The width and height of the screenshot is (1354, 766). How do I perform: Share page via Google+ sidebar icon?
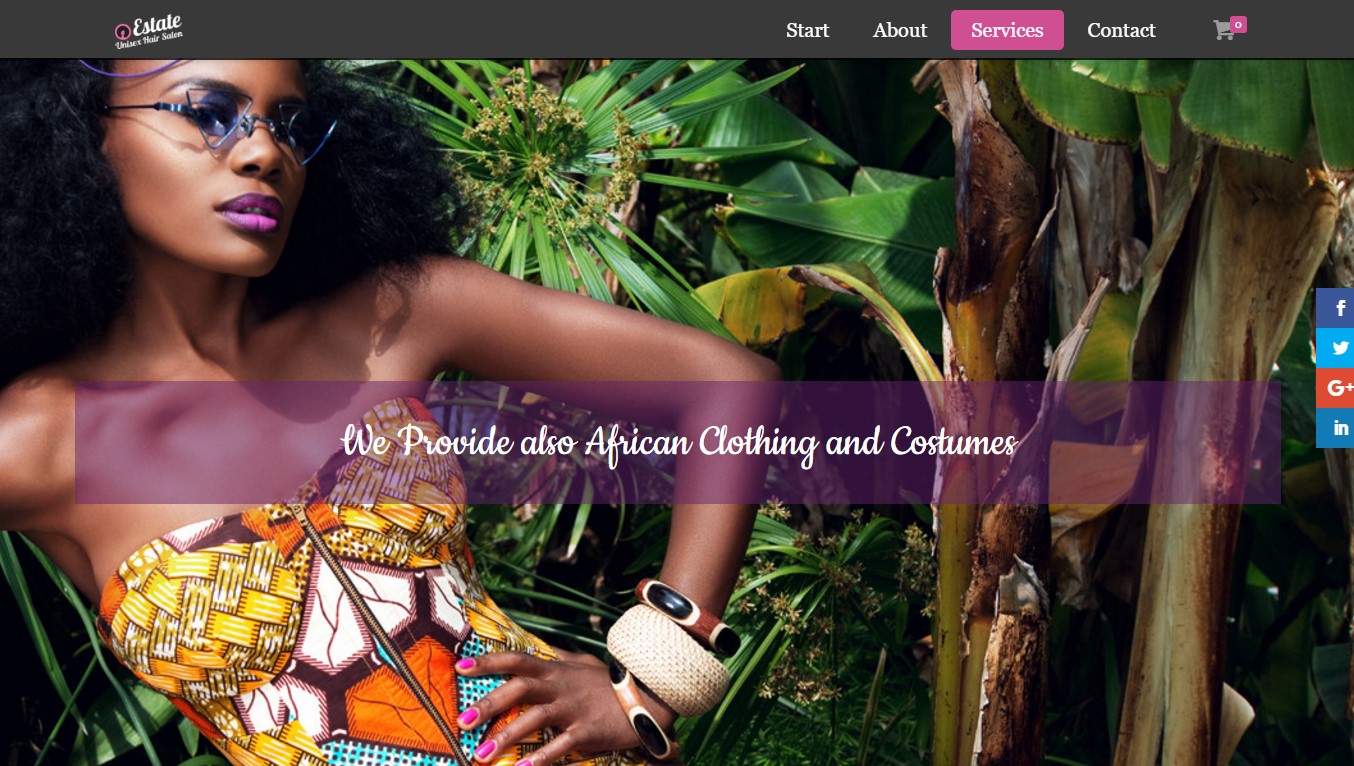(1335, 388)
